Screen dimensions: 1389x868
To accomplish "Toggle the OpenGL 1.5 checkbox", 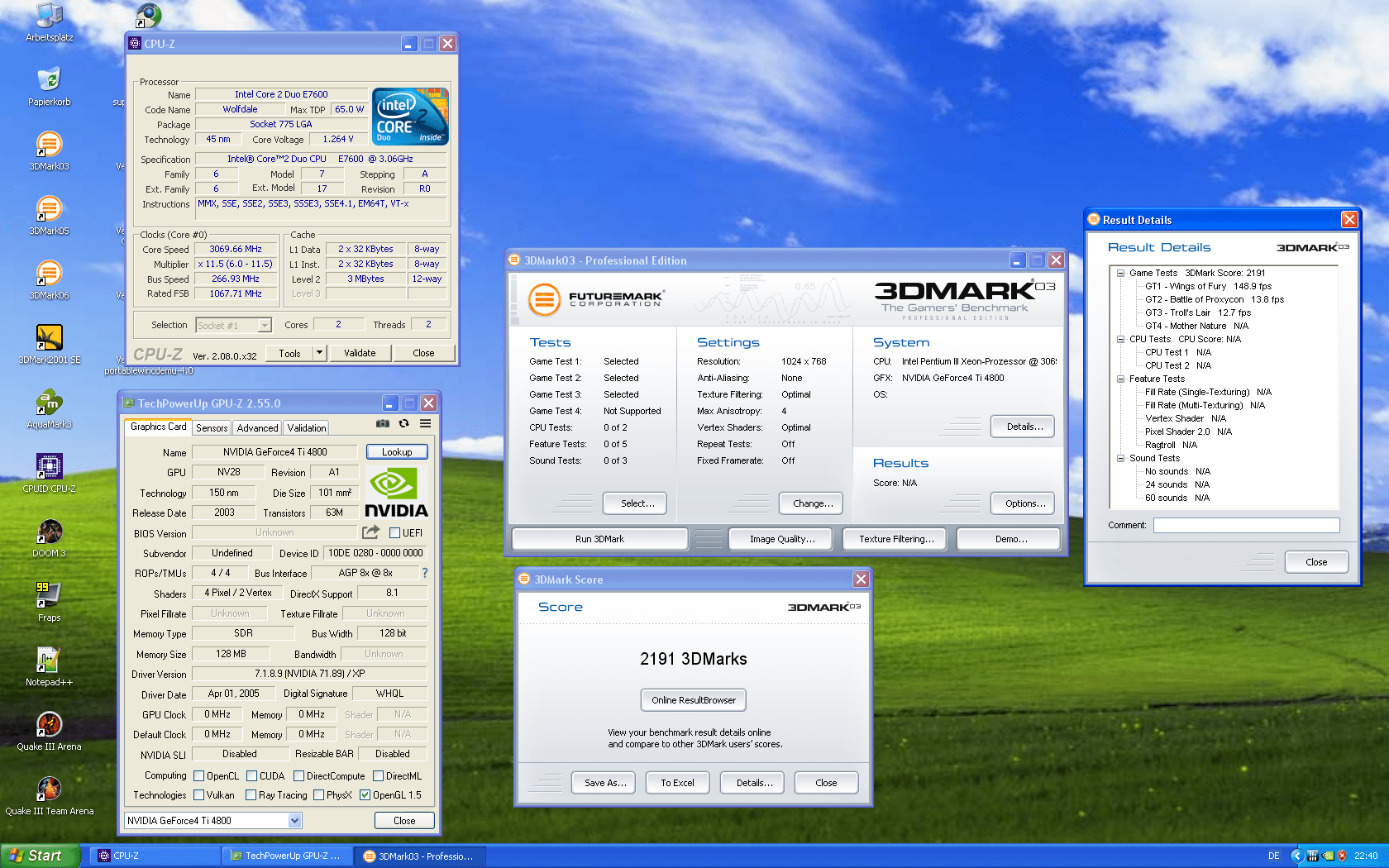I will point(365,795).
